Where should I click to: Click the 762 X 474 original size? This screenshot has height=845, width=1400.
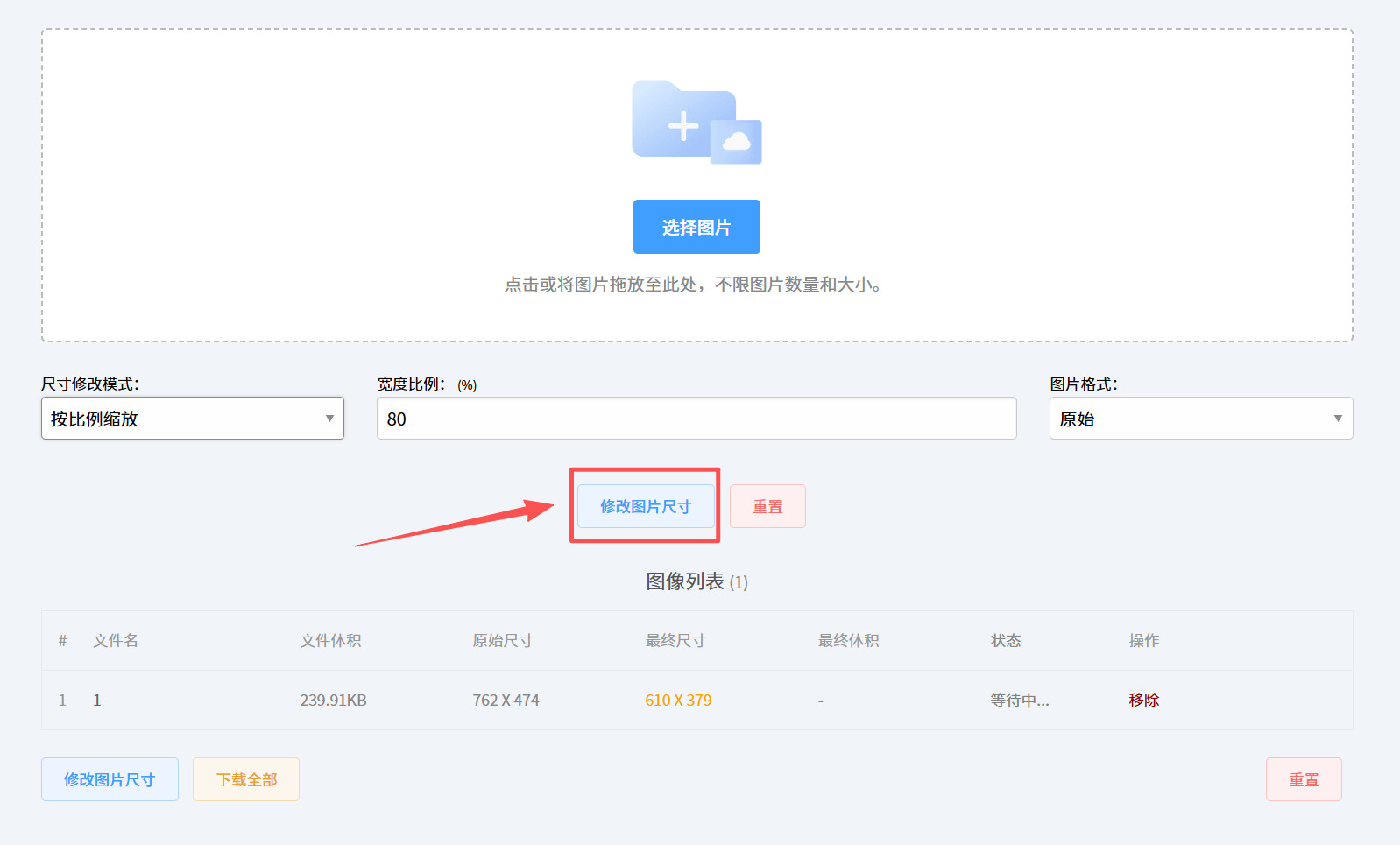506,700
